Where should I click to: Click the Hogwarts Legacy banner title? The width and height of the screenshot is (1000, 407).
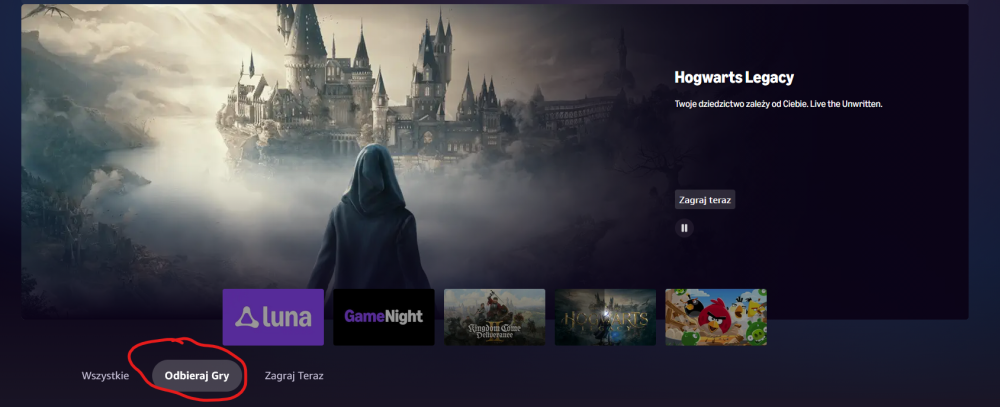pos(734,77)
